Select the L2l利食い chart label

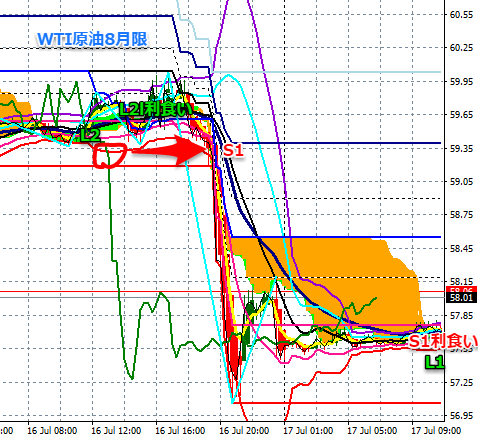pos(156,109)
